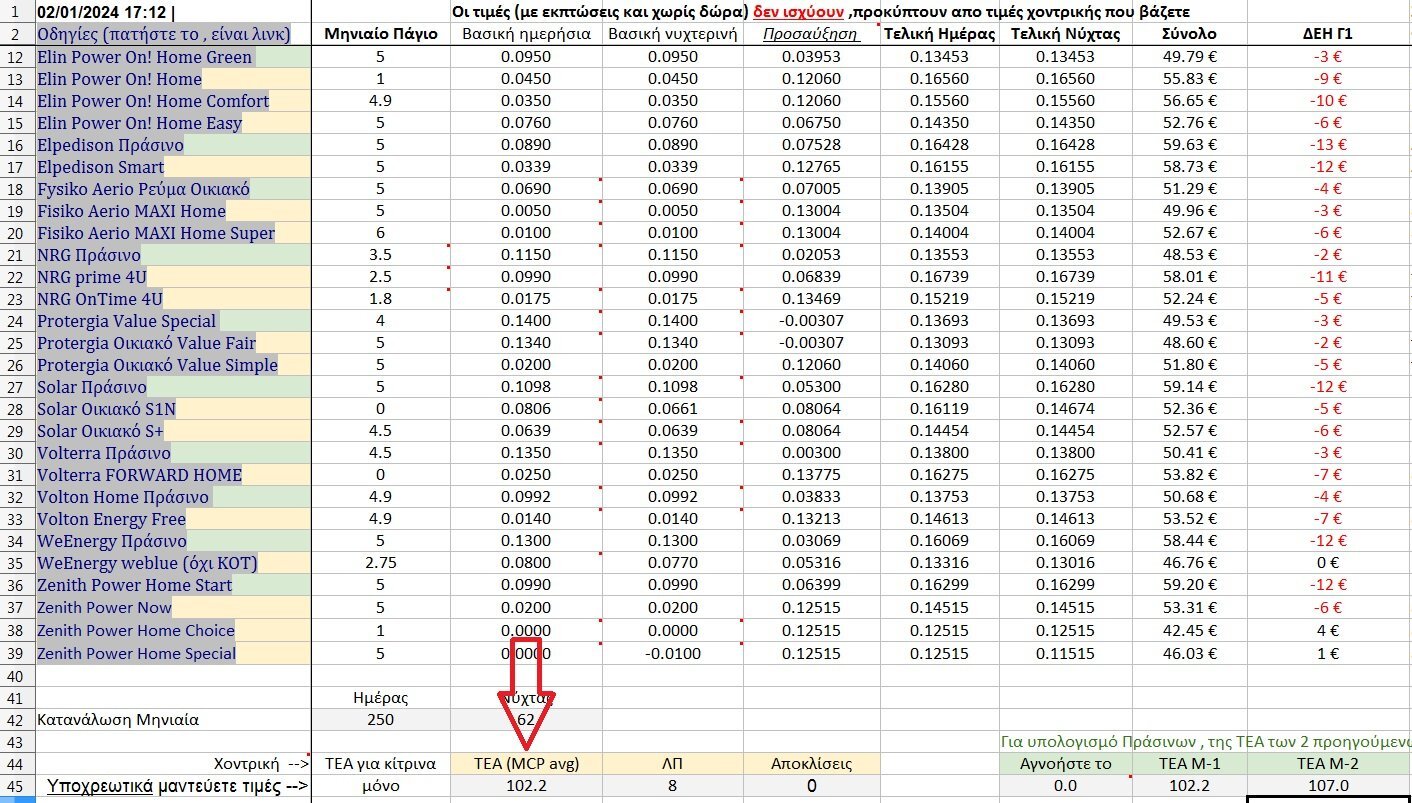Select row 27 by its row header

click(x=16, y=387)
